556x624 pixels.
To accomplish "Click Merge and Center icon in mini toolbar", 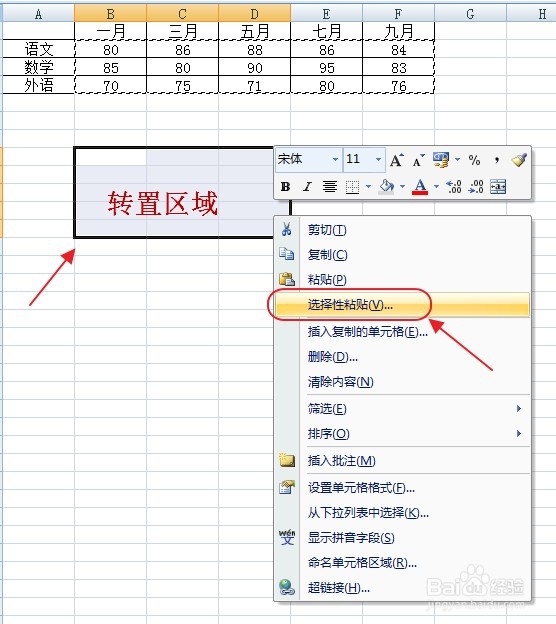I will [498, 186].
